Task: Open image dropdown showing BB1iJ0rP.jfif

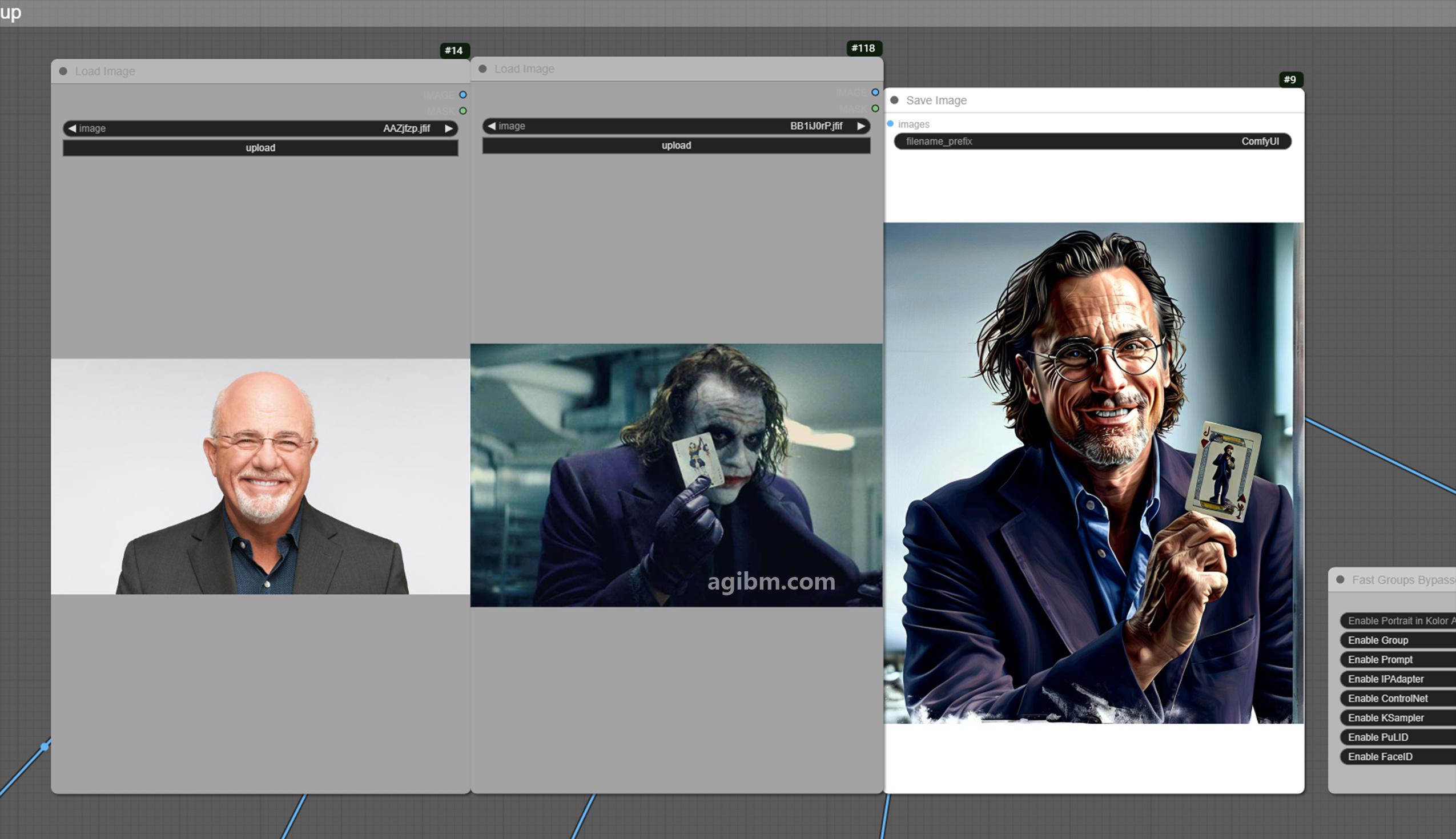Action: click(676, 126)
